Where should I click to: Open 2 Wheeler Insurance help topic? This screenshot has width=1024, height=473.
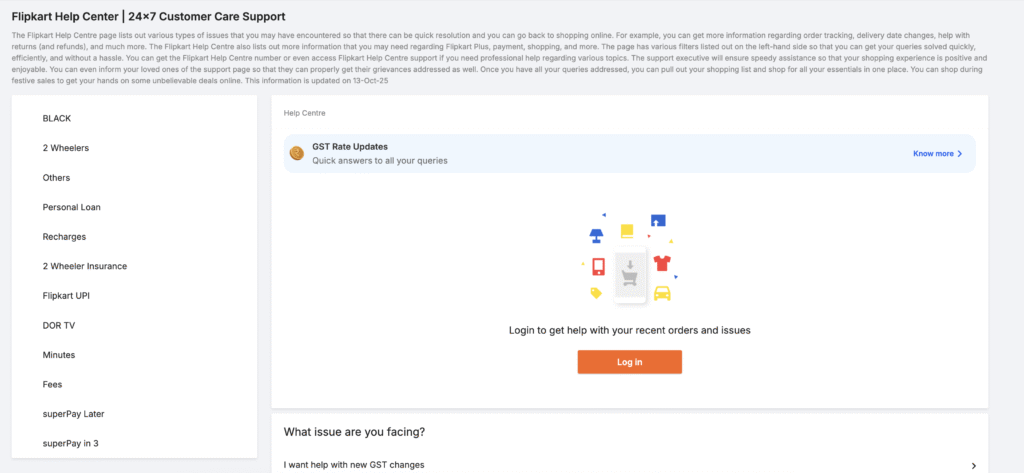pyautogui.click(x=85, y=266)
